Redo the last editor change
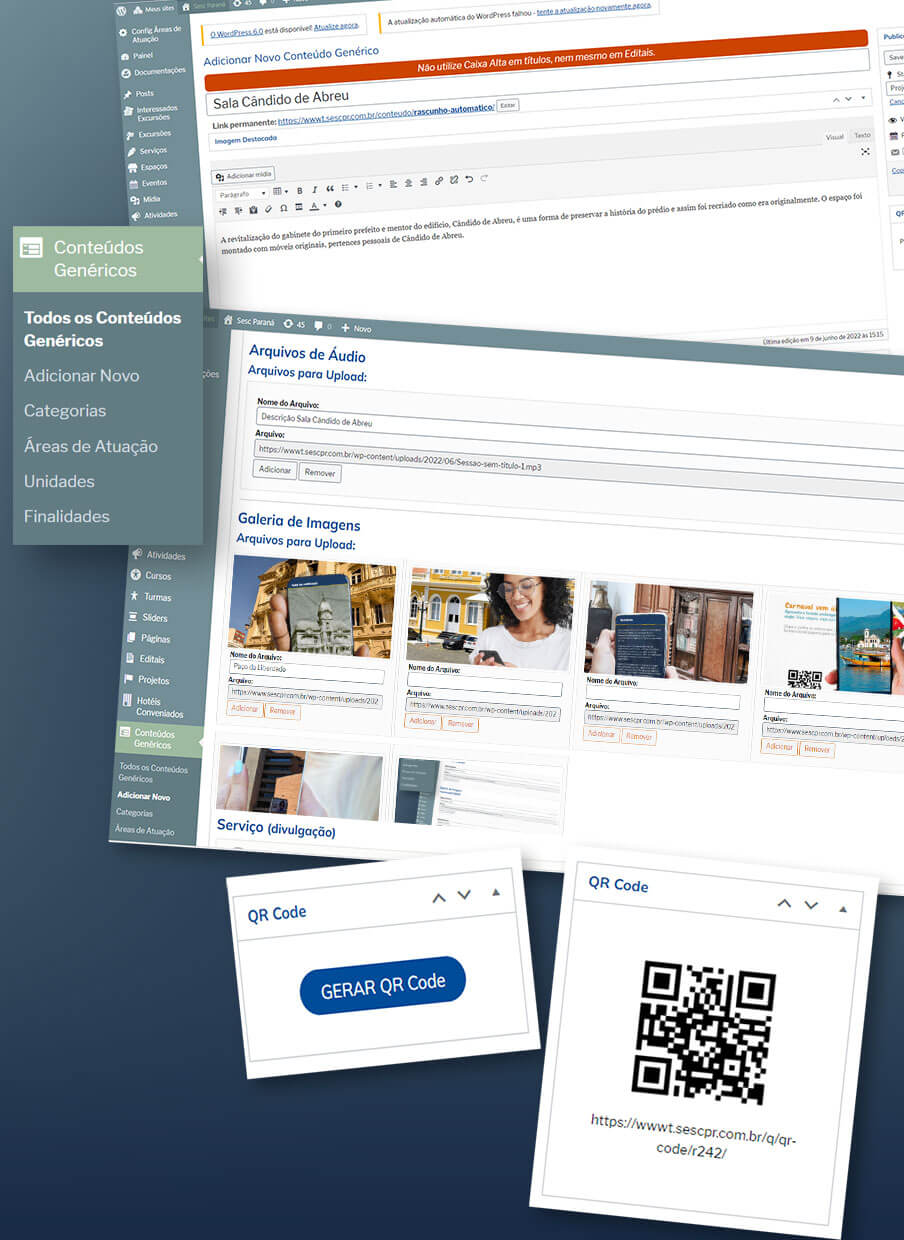This screenshot has width=904, height=1240. (484, 178)
